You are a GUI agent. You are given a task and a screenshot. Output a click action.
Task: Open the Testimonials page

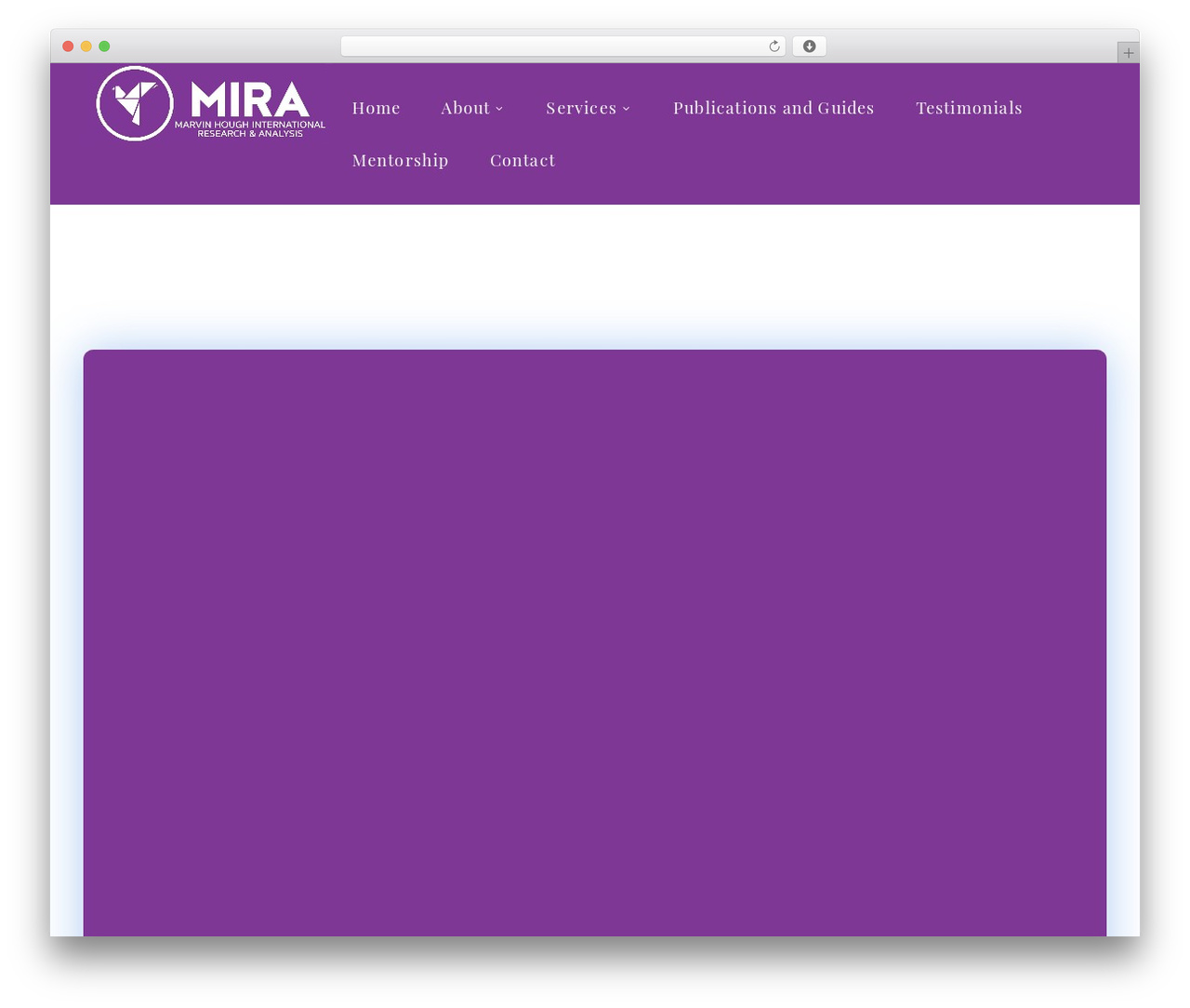(x=969, y=108)
